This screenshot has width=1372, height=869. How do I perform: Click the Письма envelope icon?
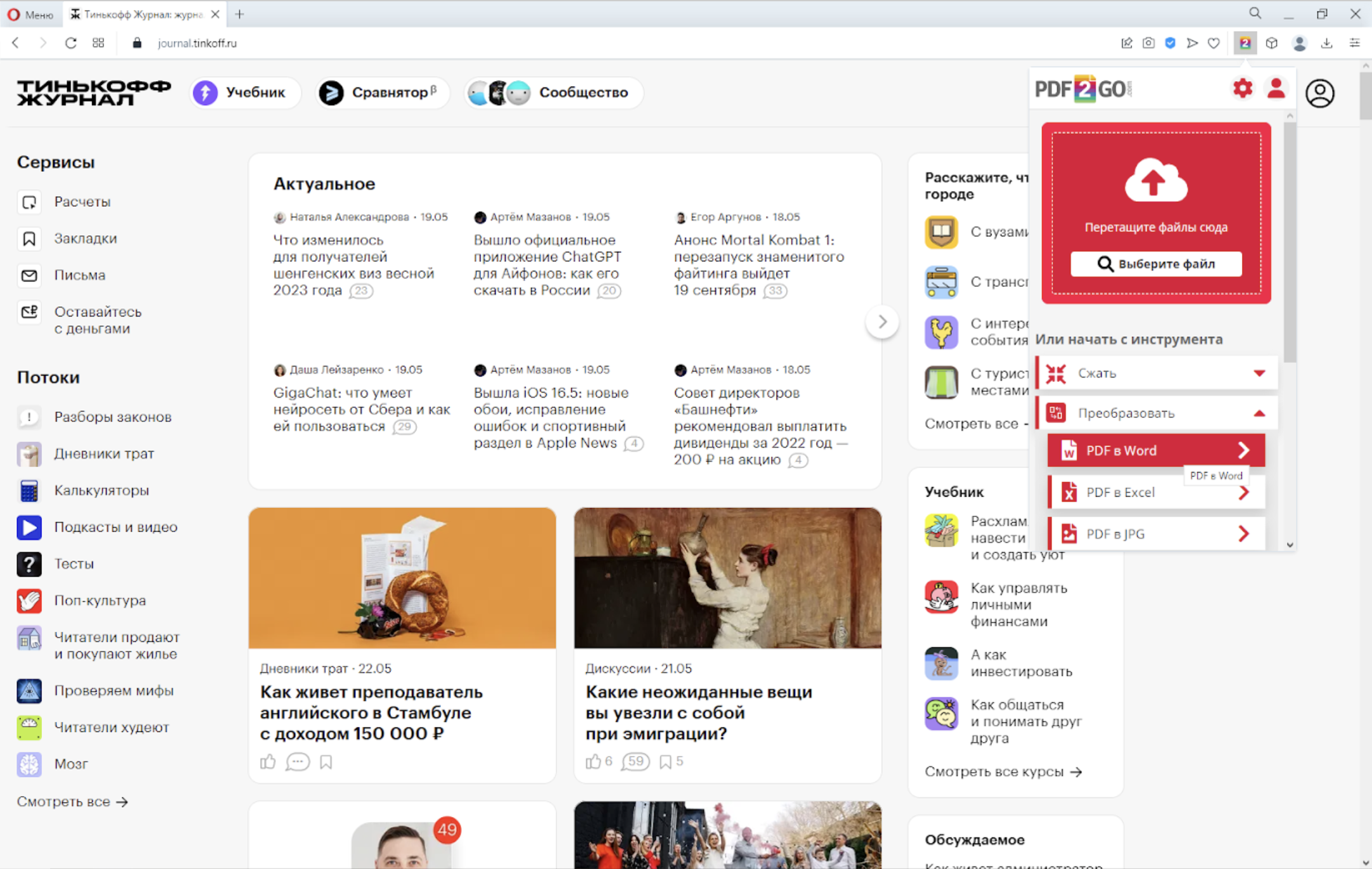[x=29, y=275]
